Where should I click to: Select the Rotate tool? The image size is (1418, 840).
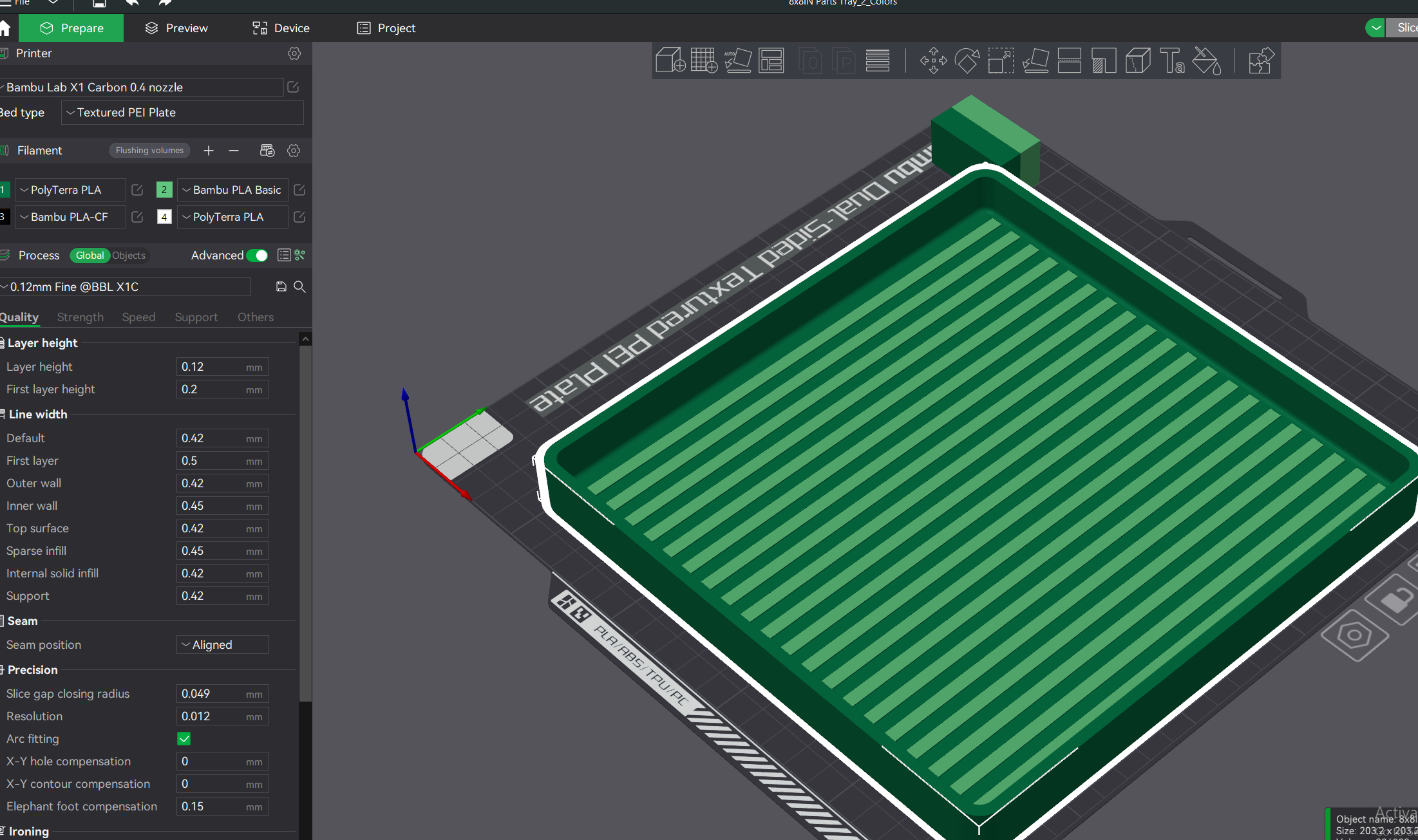coord(967,61)
